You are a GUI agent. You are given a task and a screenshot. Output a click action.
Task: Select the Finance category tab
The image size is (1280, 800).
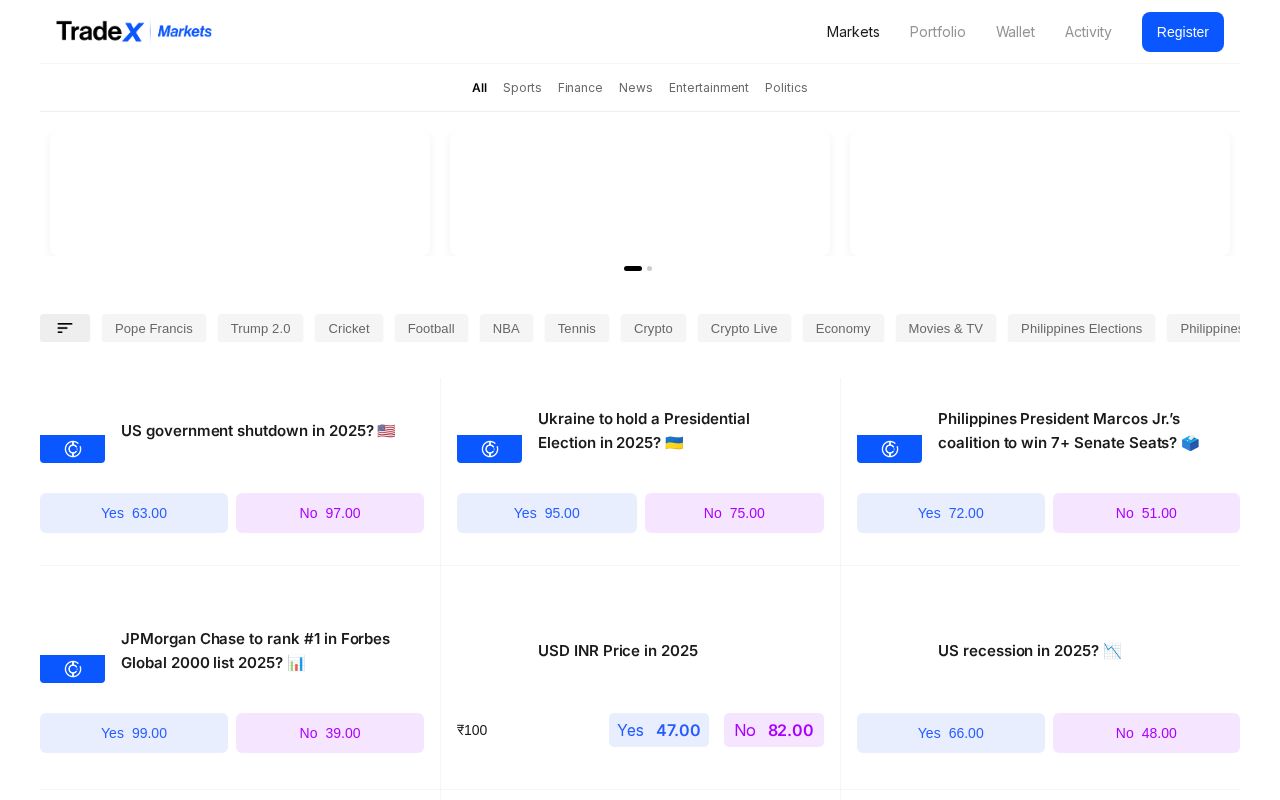tap(580, 88)
